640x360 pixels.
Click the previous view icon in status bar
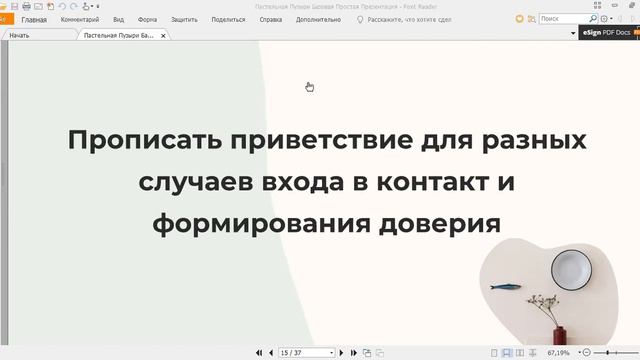pos(367,353)
